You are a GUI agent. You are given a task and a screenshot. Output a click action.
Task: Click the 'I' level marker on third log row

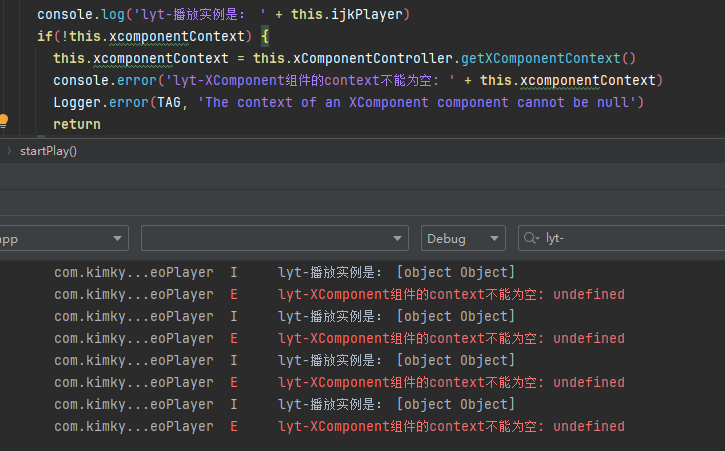[234, 316]
